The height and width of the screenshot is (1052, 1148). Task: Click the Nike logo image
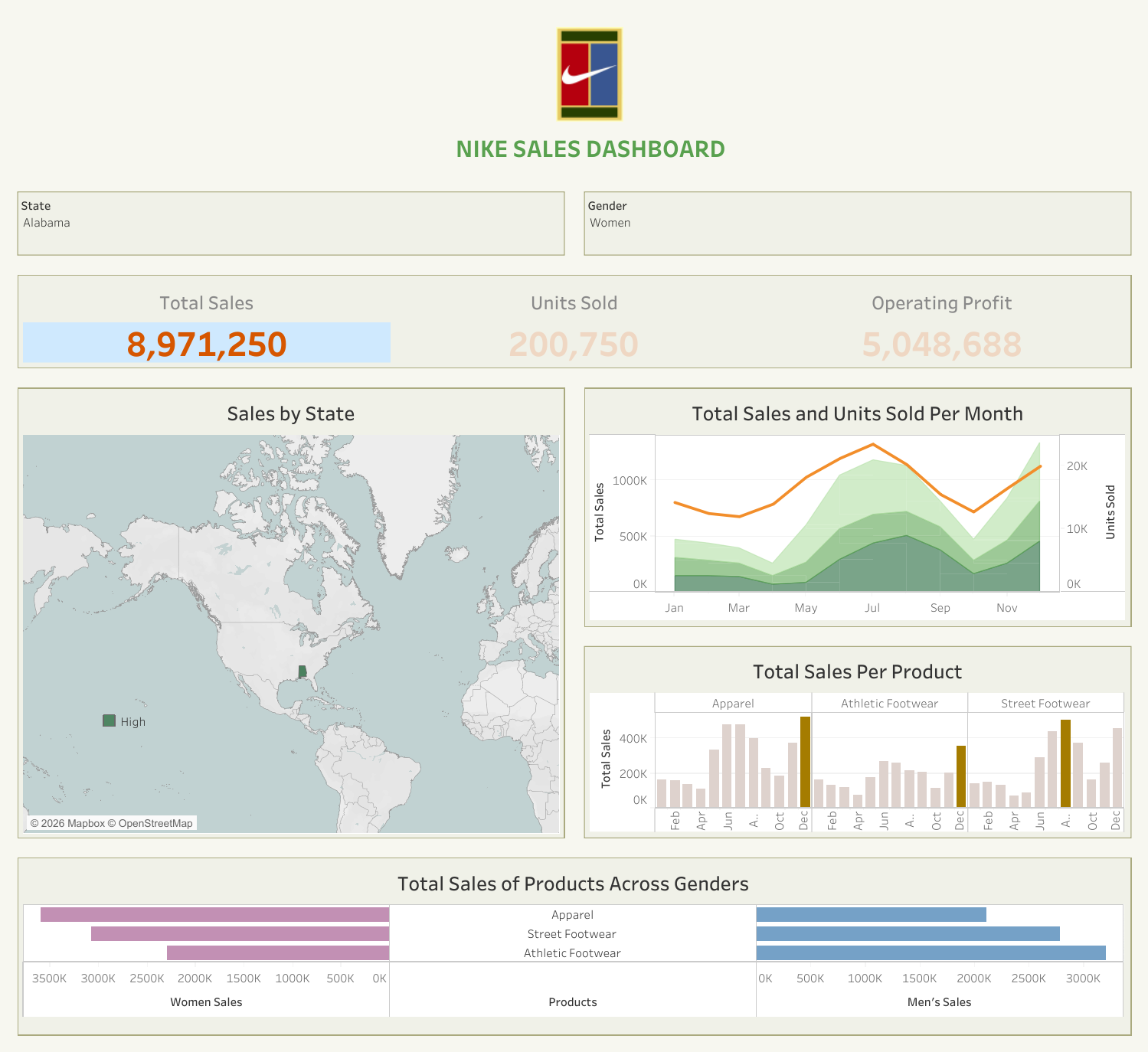589,74
